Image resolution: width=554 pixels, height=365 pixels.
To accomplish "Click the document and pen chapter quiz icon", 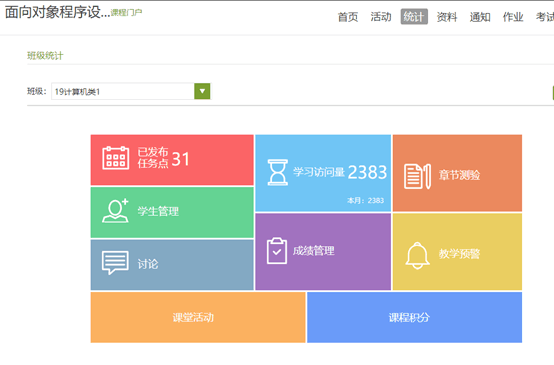I will pos(417,176).
